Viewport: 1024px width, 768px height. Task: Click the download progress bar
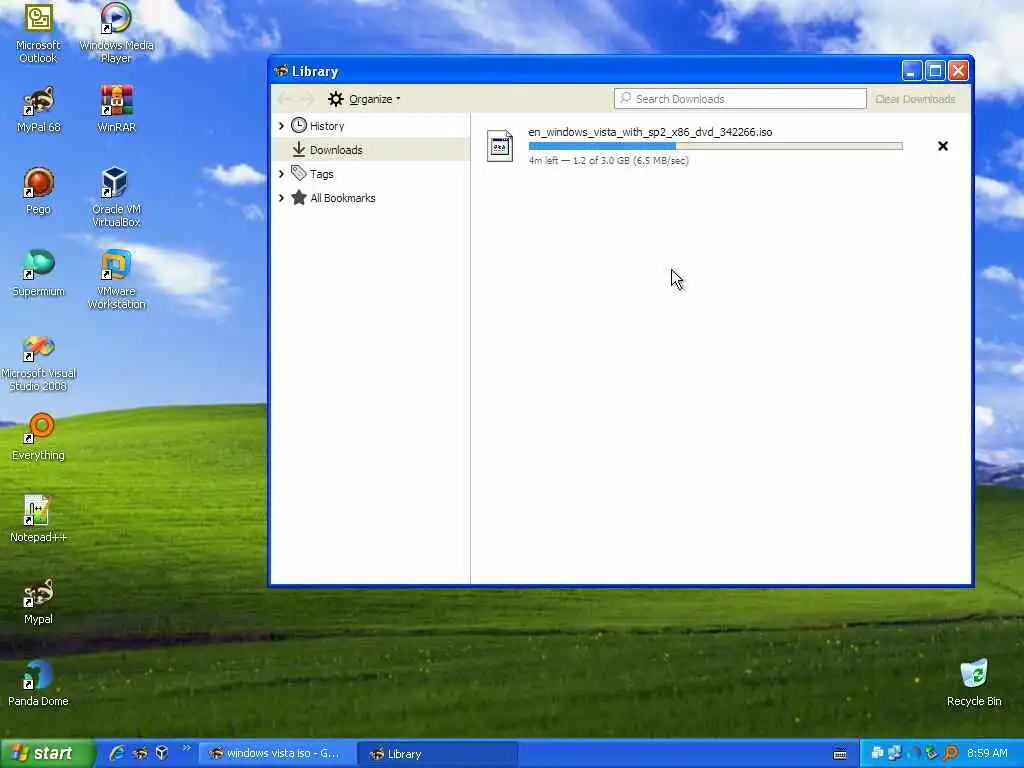[716, 146]
